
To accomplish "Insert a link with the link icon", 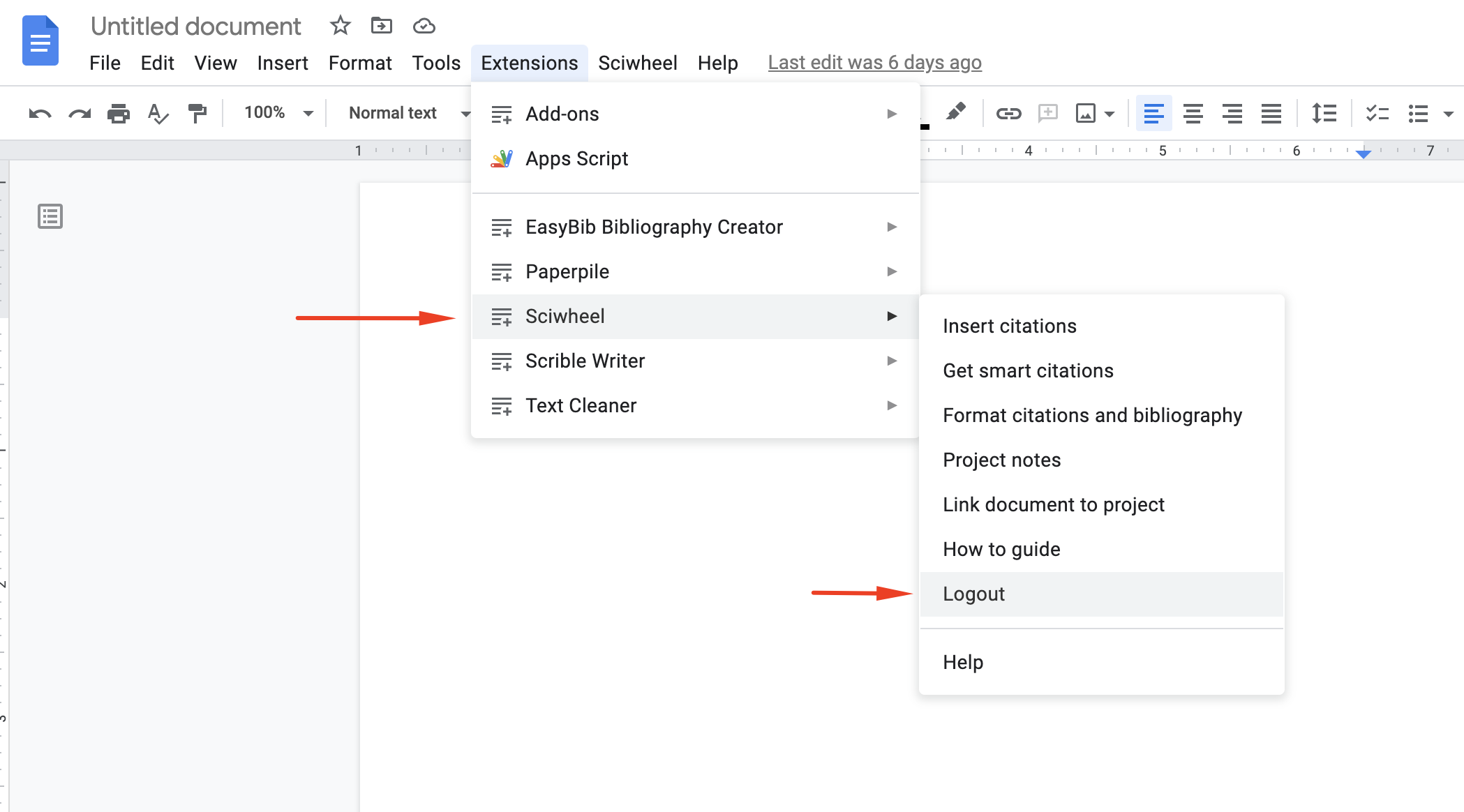I will pos(1008,113).
